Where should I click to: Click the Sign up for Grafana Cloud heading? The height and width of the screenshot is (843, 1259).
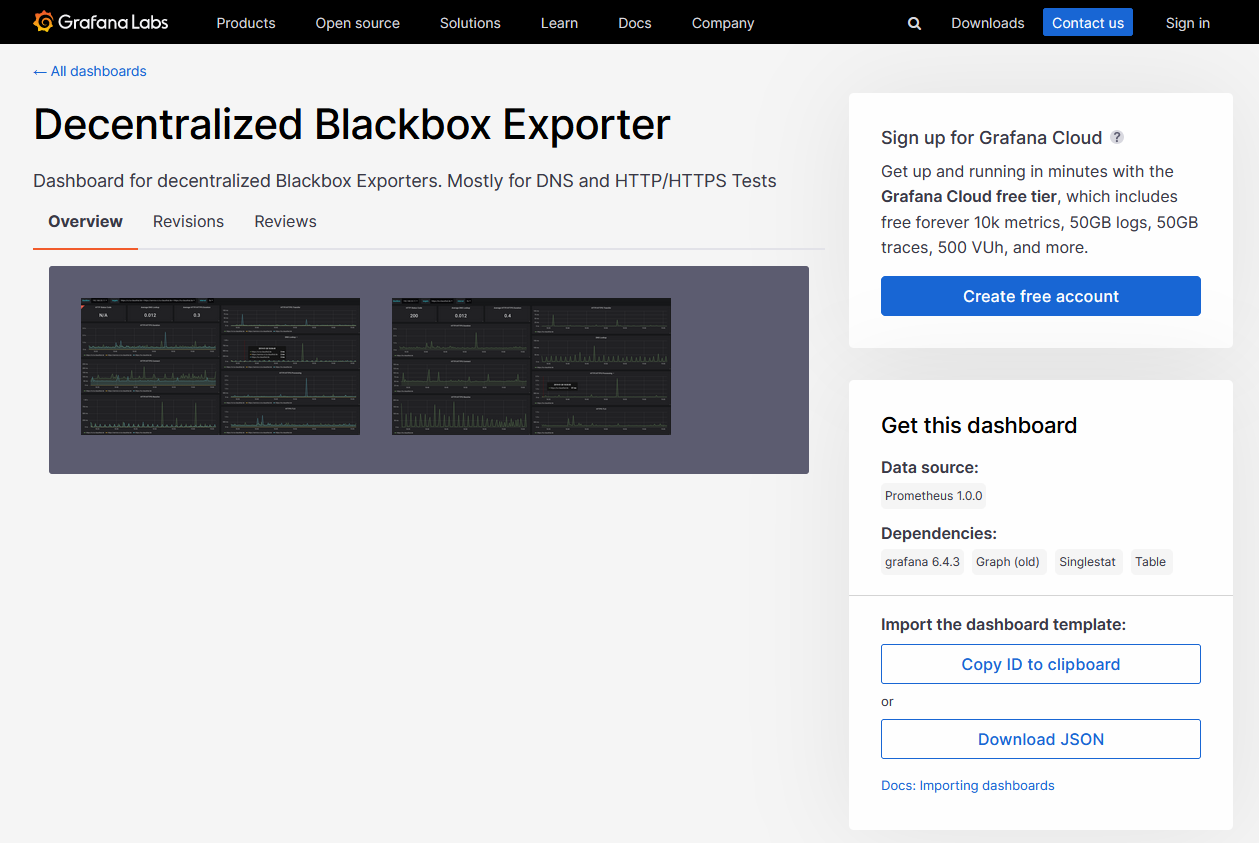click(x=991, y=137)
